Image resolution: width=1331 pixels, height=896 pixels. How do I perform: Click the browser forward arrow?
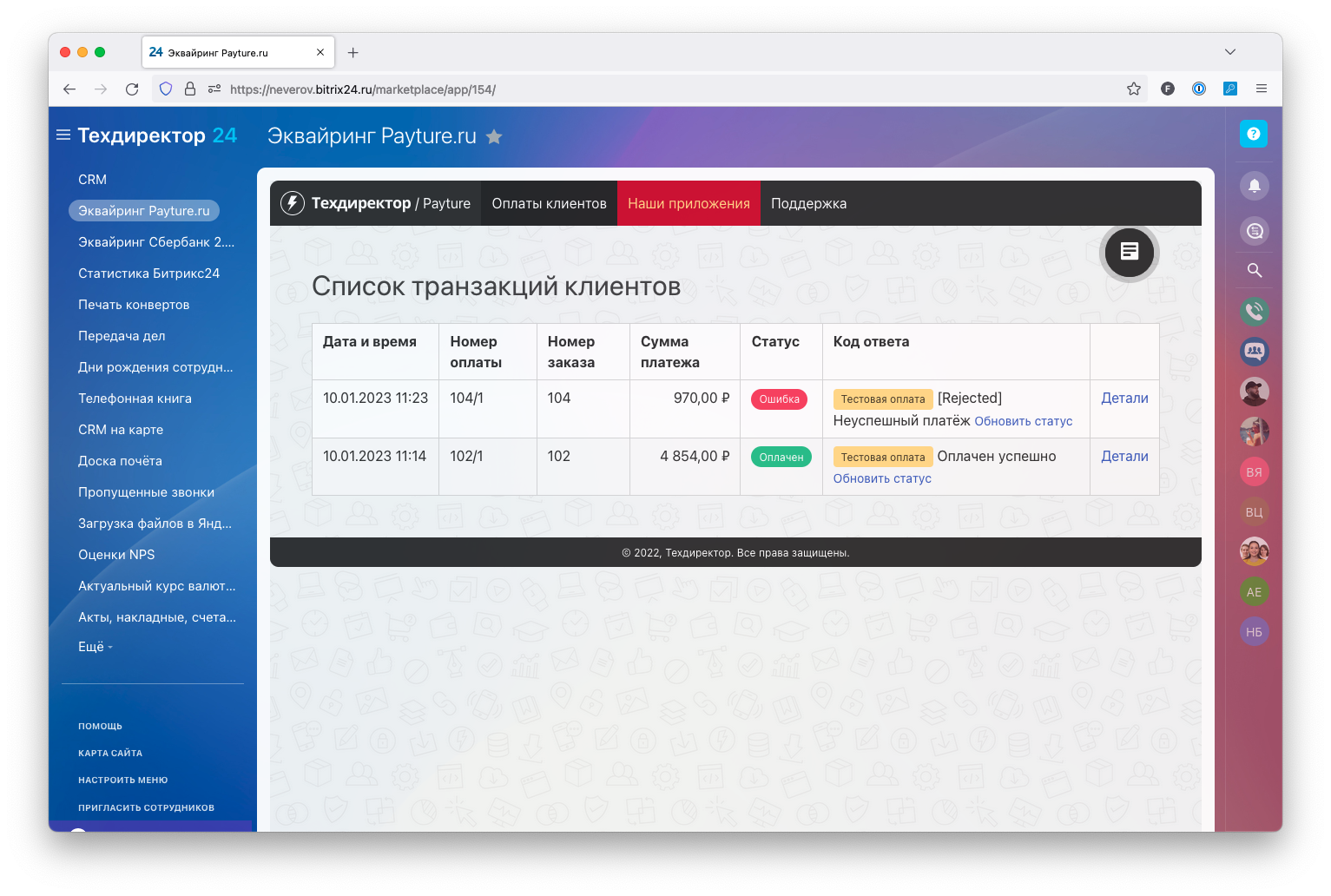pyautogui.click(x=101, y=89)
